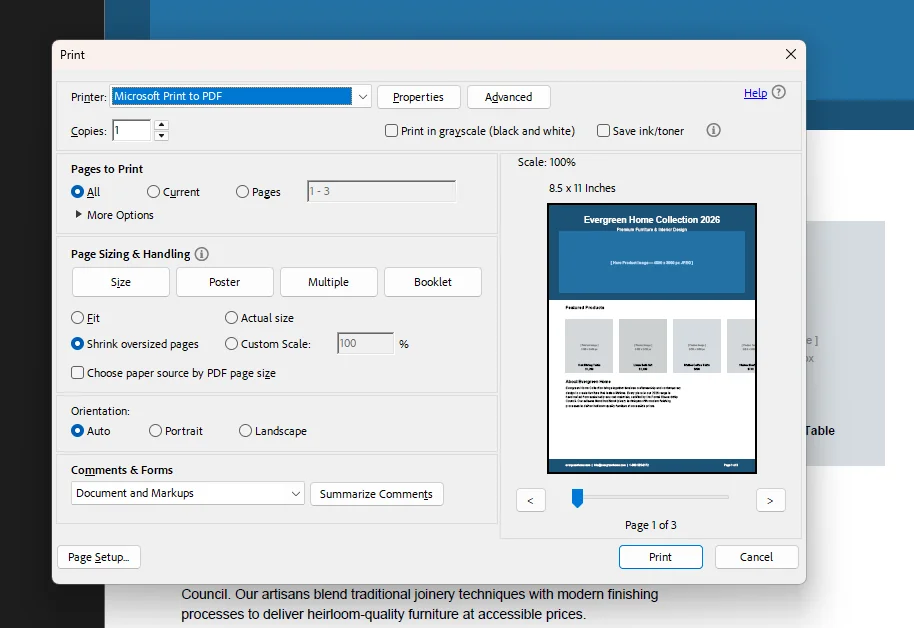Go to previous preview page
Screen dimensions: 914x628
(530, 500)
